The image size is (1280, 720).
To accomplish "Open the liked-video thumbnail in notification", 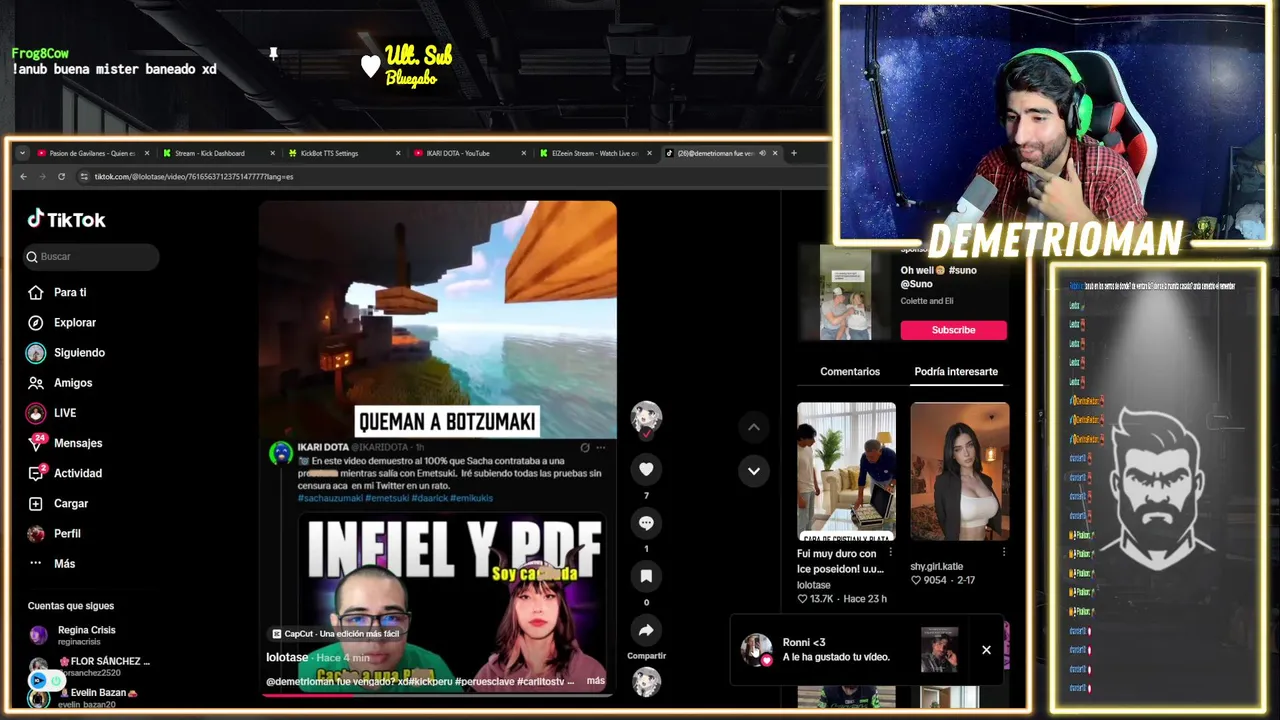I will tap(939, 649).
